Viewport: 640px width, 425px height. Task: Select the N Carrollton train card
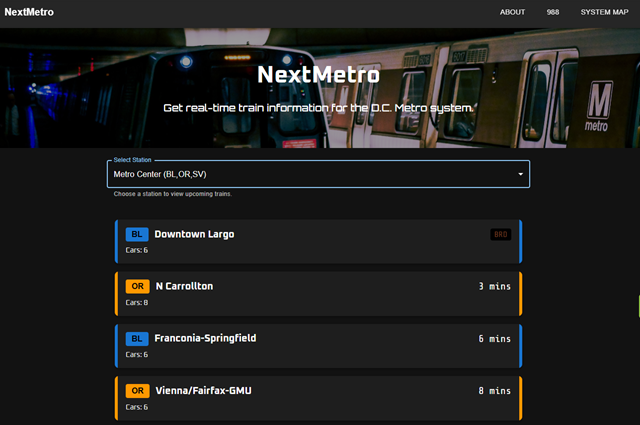click(318, 294)
